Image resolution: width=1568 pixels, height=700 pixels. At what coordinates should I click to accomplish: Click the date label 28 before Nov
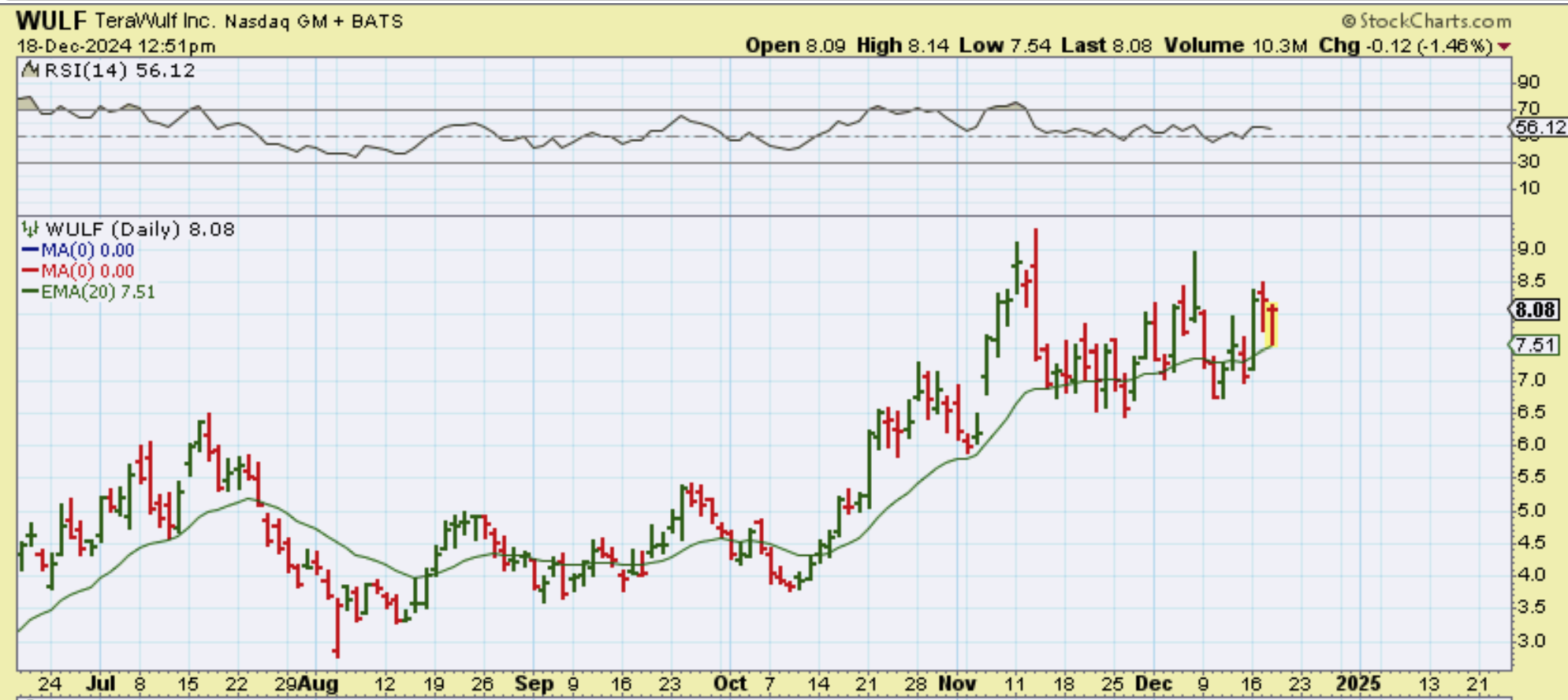915,683
